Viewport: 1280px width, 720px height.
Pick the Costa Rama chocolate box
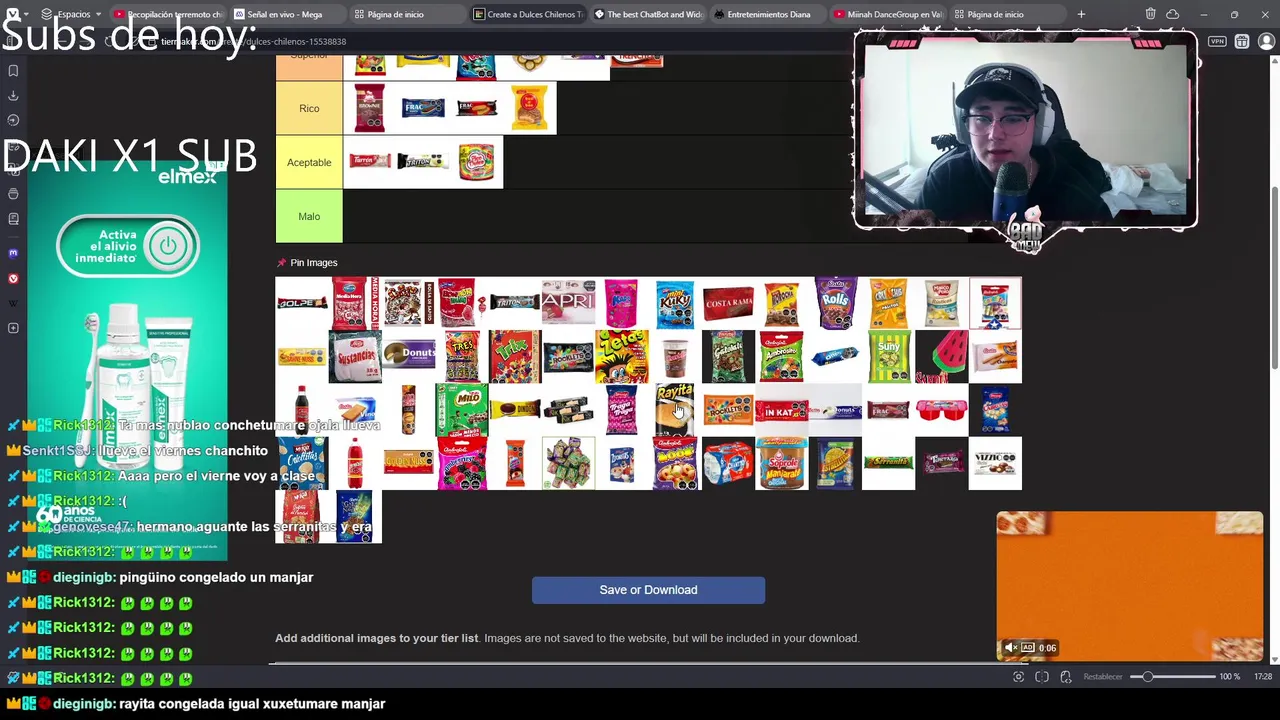728,303
